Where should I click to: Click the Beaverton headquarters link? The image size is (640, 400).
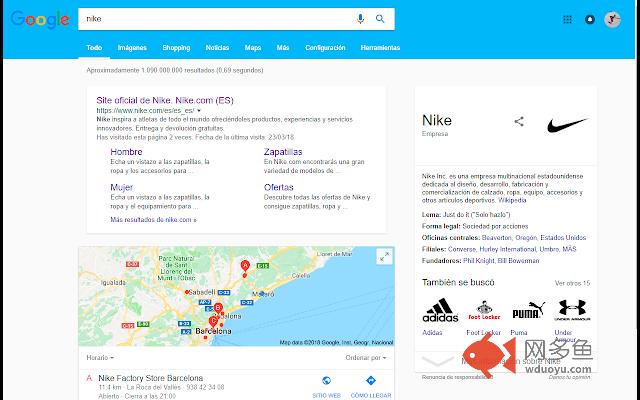coord(496,238)
